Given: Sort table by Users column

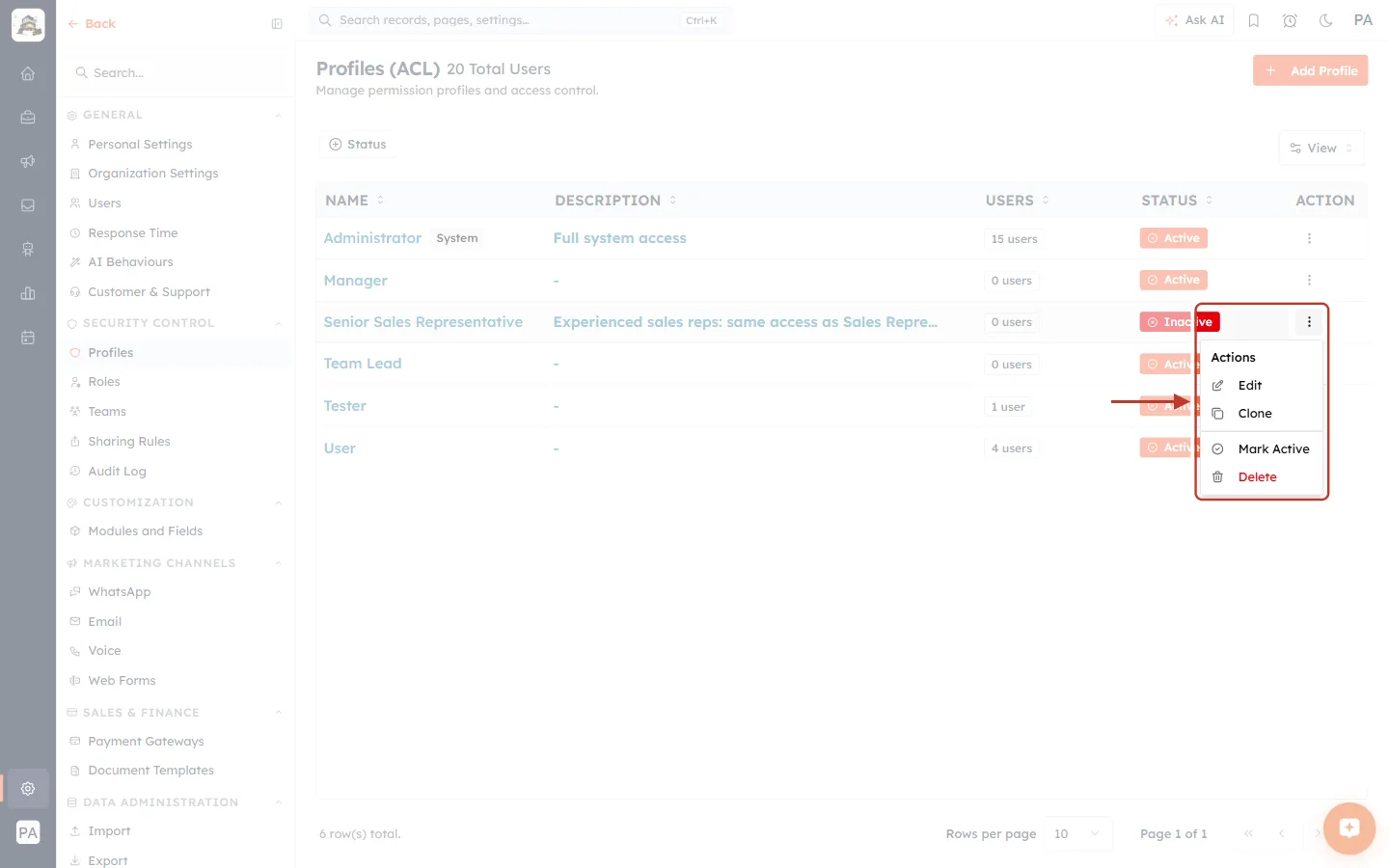Looking at the screenshot, I should (x=1017, y=201).
